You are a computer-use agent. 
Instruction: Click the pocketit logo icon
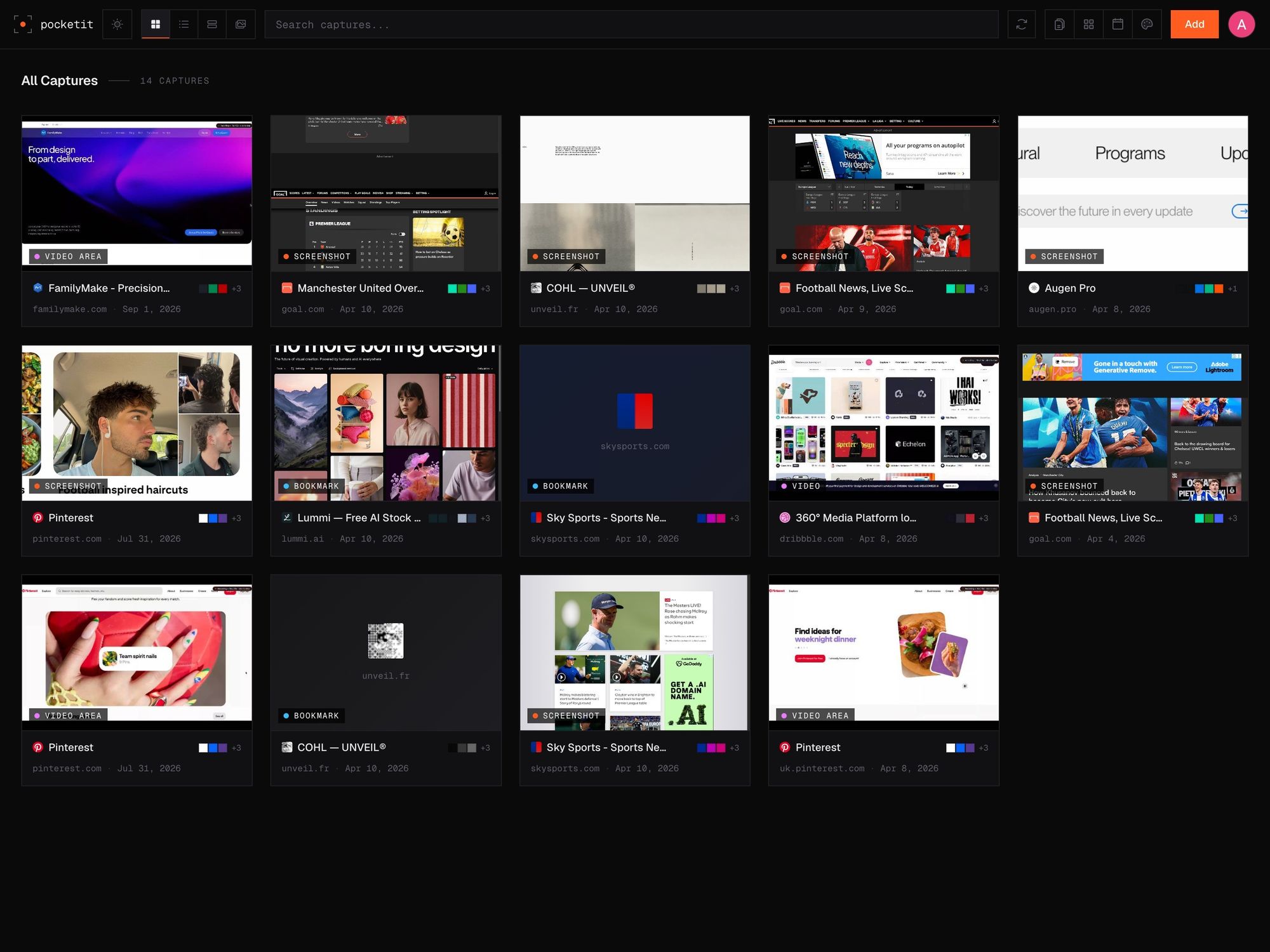23,24
